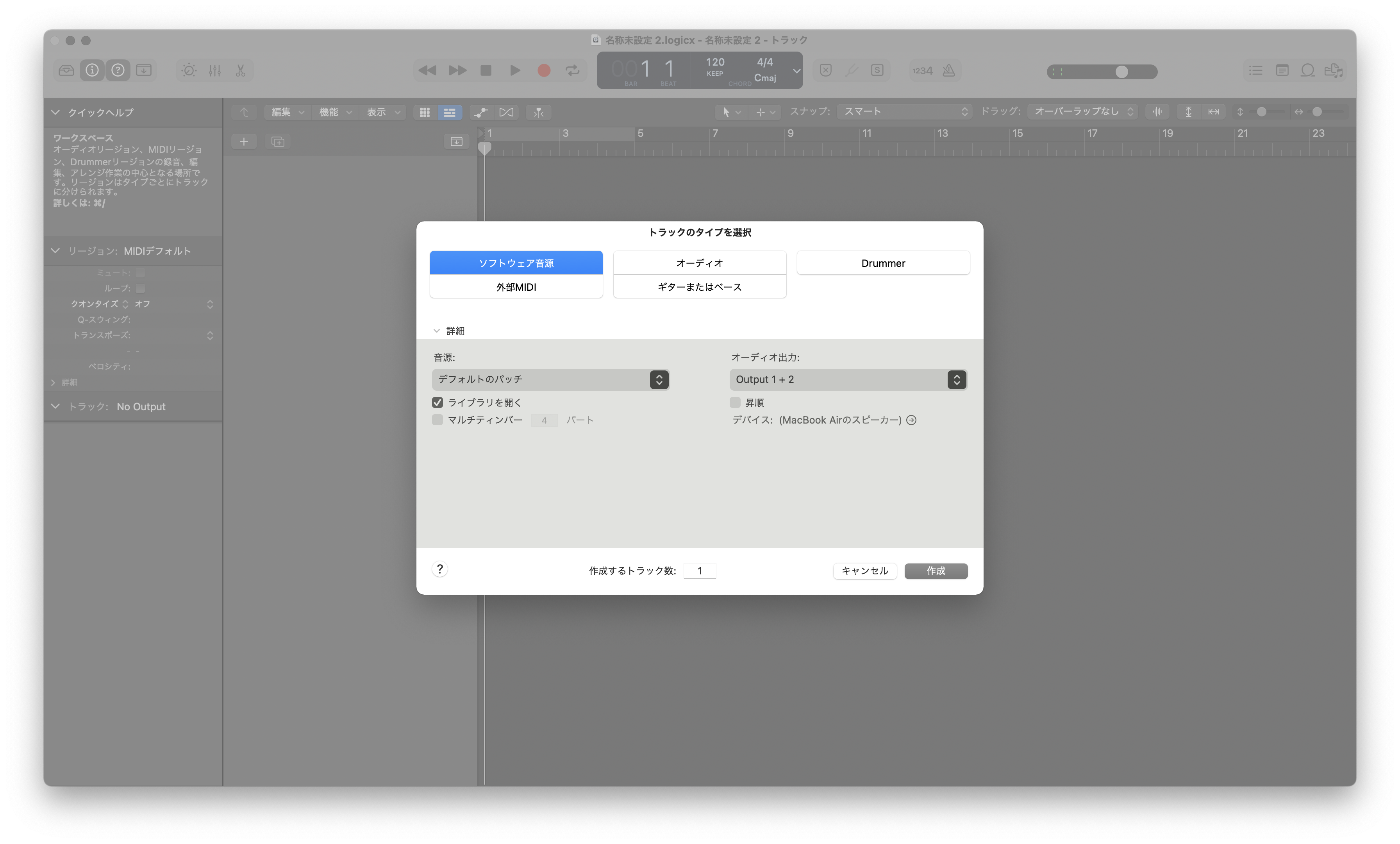Click the キャンセル button
Screen dimensions: 1400x844
click(864, 570)
